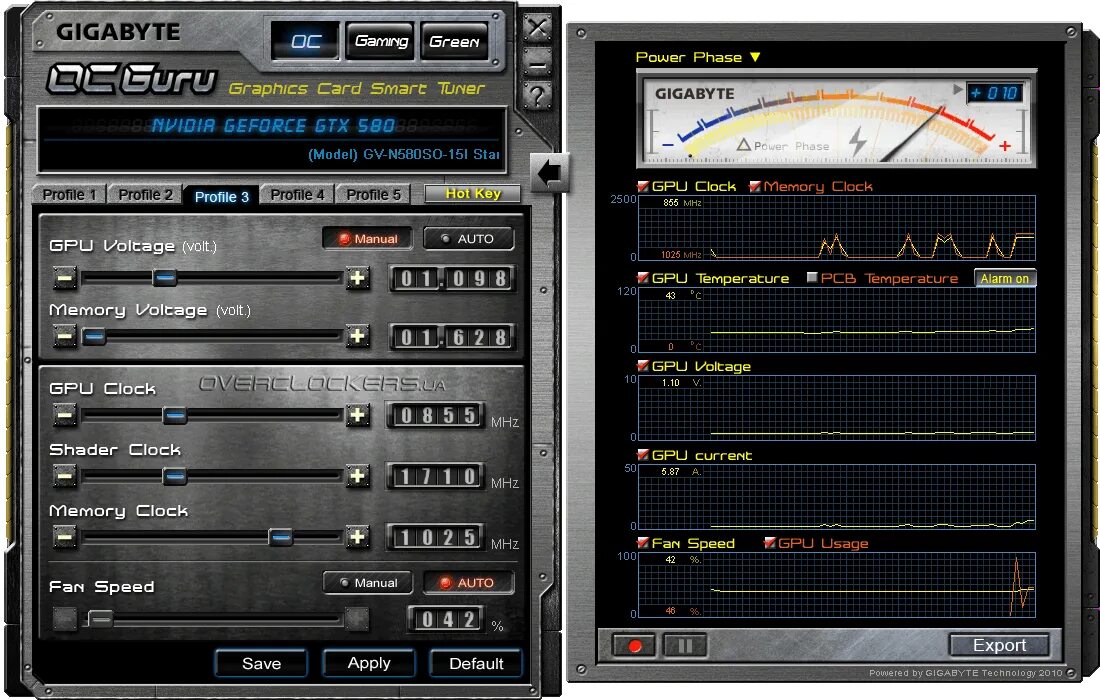Collapse monitor panel with the arrow icon
This screenshot has height=700, width=1100.
tap(549, 172)
